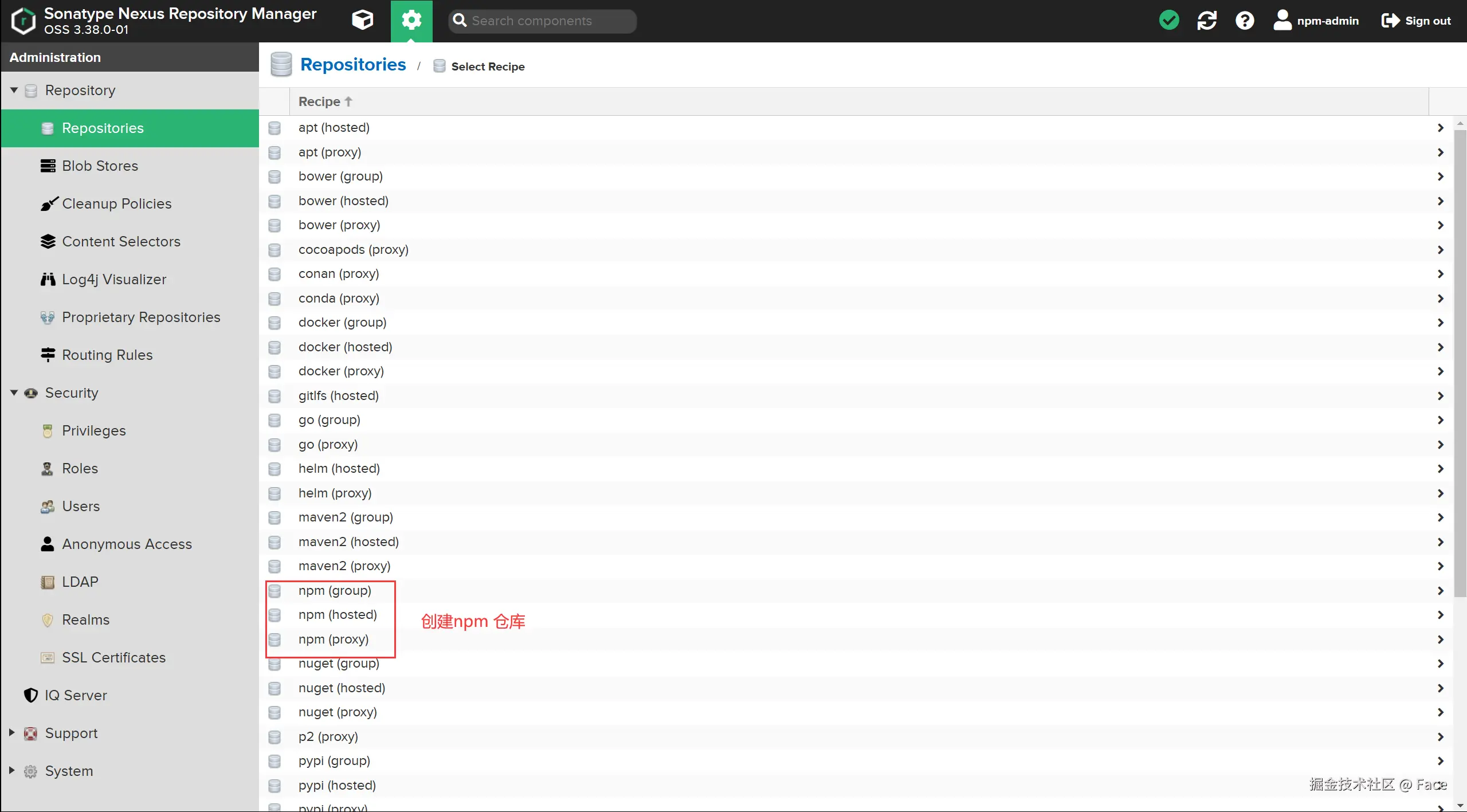Click the Search components input field
Screen dimensions: 1467x812
pyautogui.click(x=549, y=21)
